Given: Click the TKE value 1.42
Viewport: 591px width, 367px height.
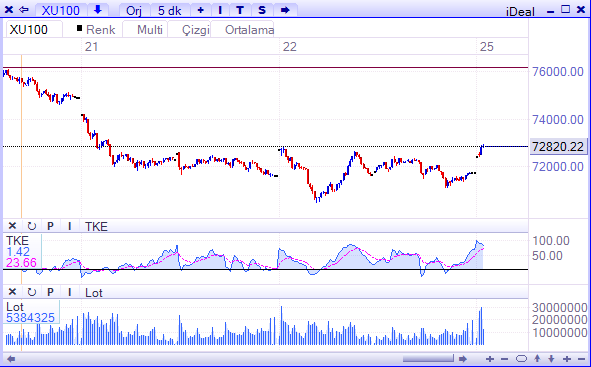Looking at the screenshot, I should [x=18, y=251].
